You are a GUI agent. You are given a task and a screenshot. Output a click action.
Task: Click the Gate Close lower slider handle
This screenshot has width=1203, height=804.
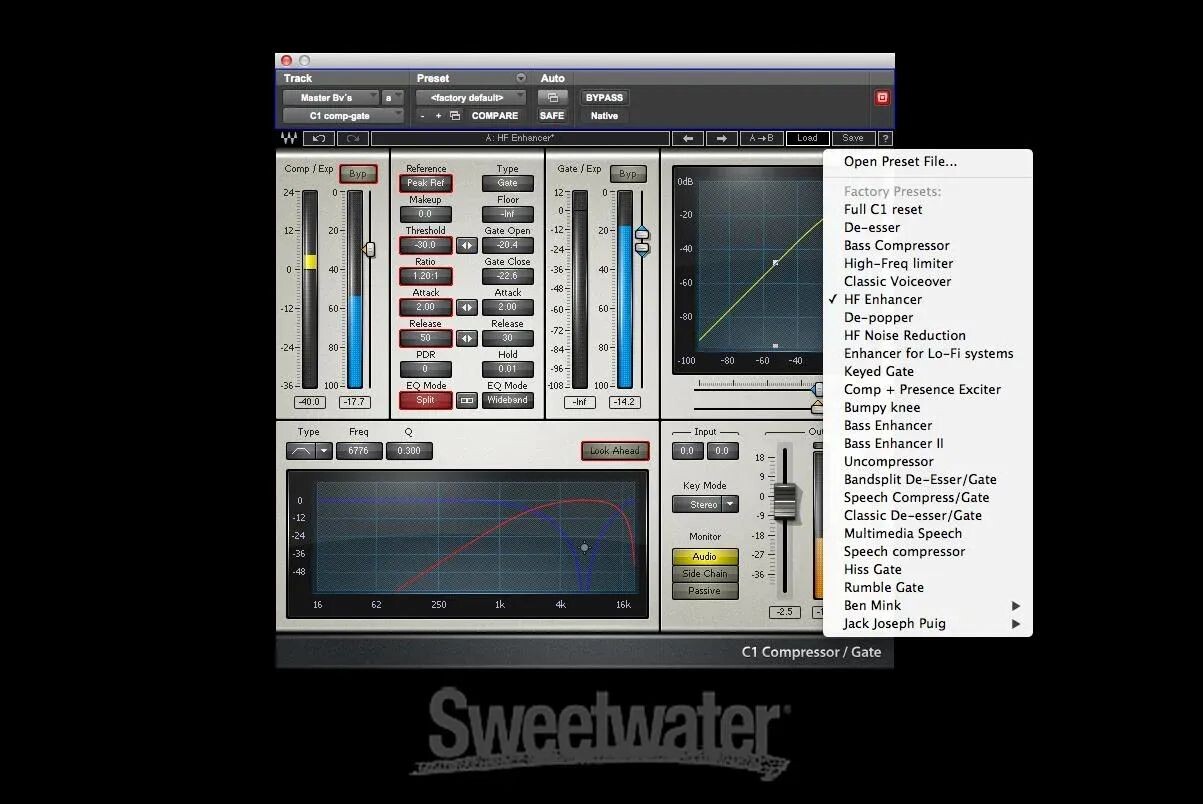click(x=642, y=248)
